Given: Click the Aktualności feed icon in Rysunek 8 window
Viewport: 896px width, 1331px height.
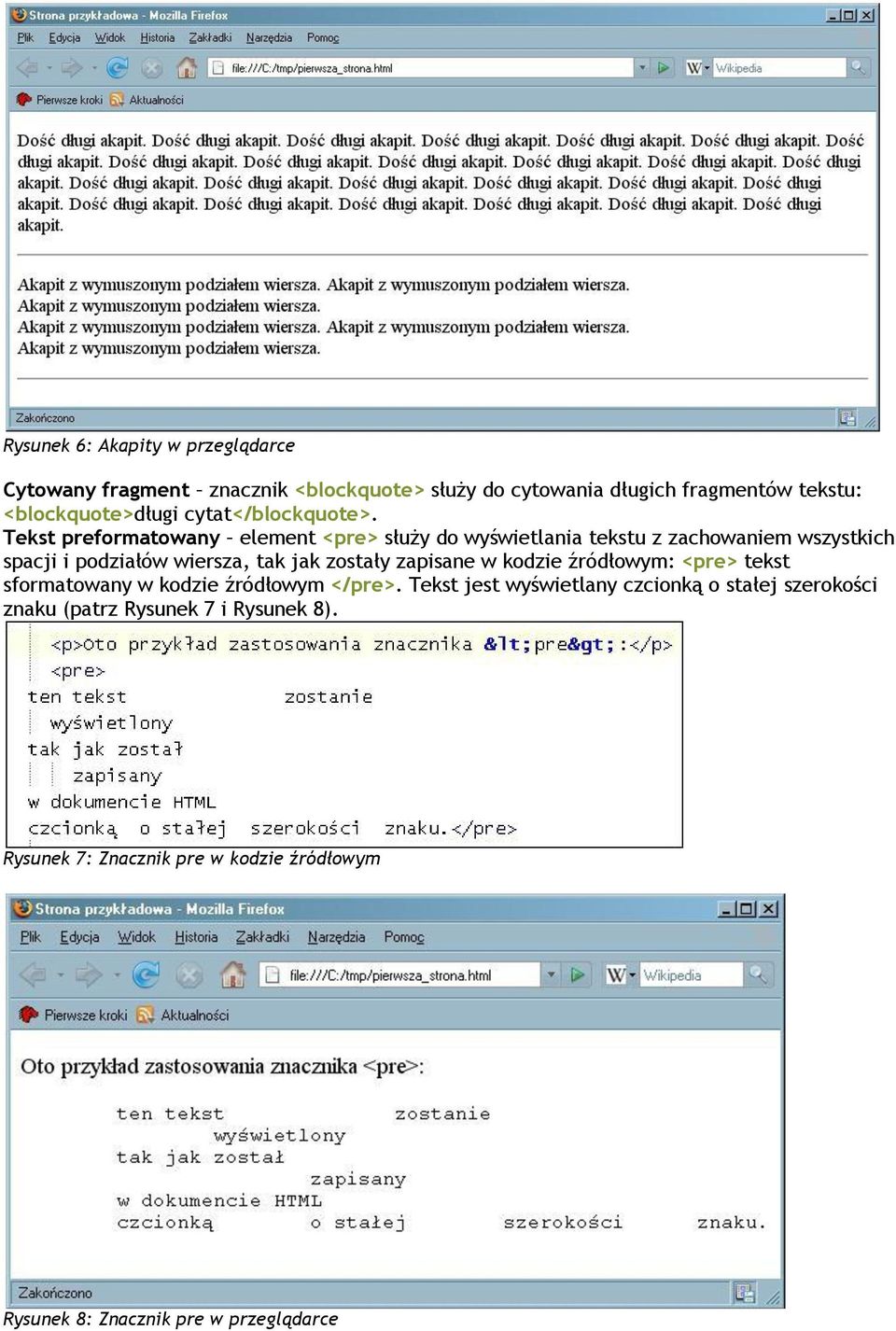Looking at the screenshot, I should click(145, 1015).
